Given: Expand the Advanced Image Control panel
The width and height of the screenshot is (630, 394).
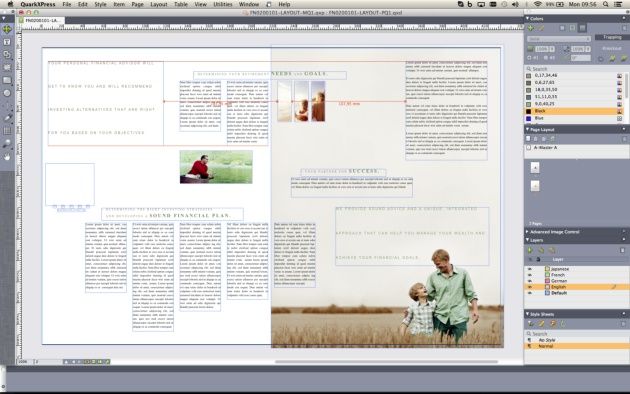Looking at the screenshot, I should click(528, 232).
